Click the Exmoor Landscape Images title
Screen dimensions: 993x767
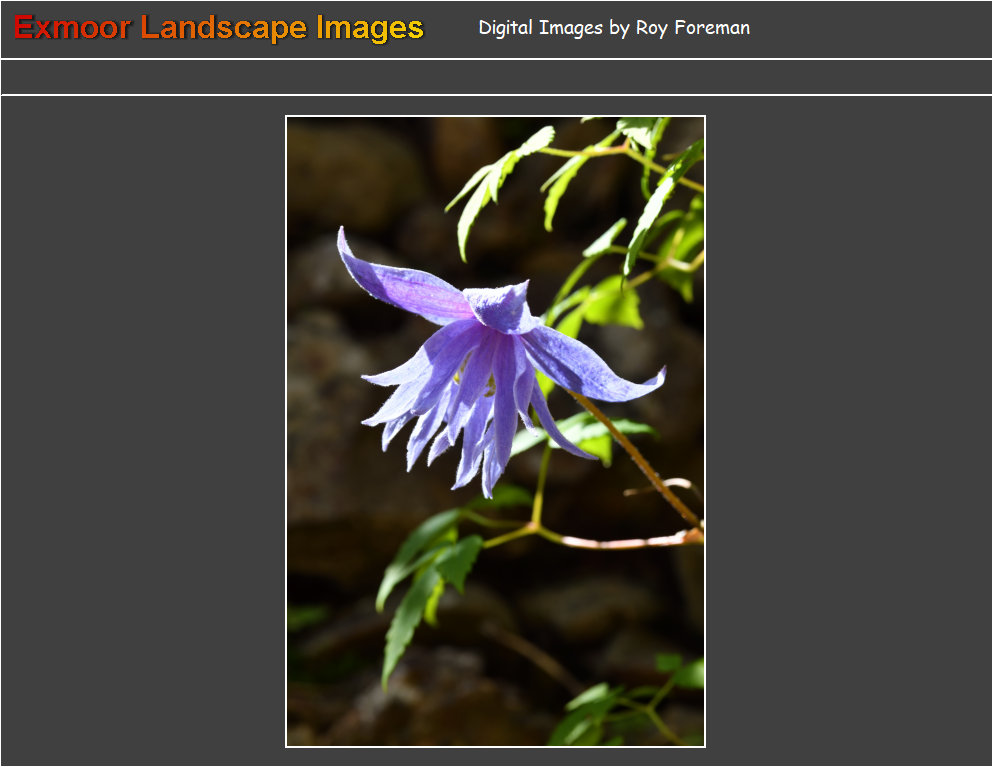219,28
